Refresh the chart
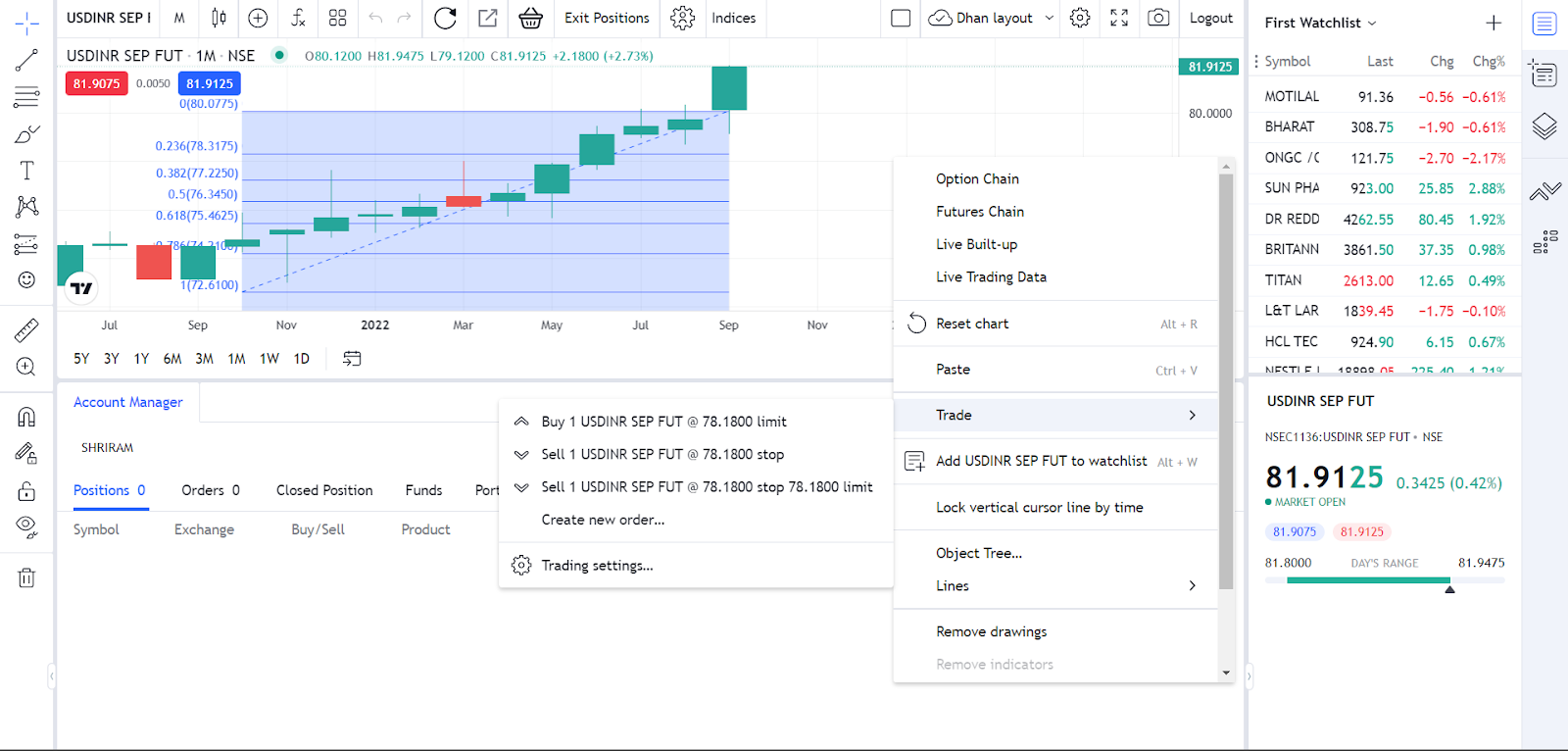This screenshot has height=751, width=1568. (445, 18)
